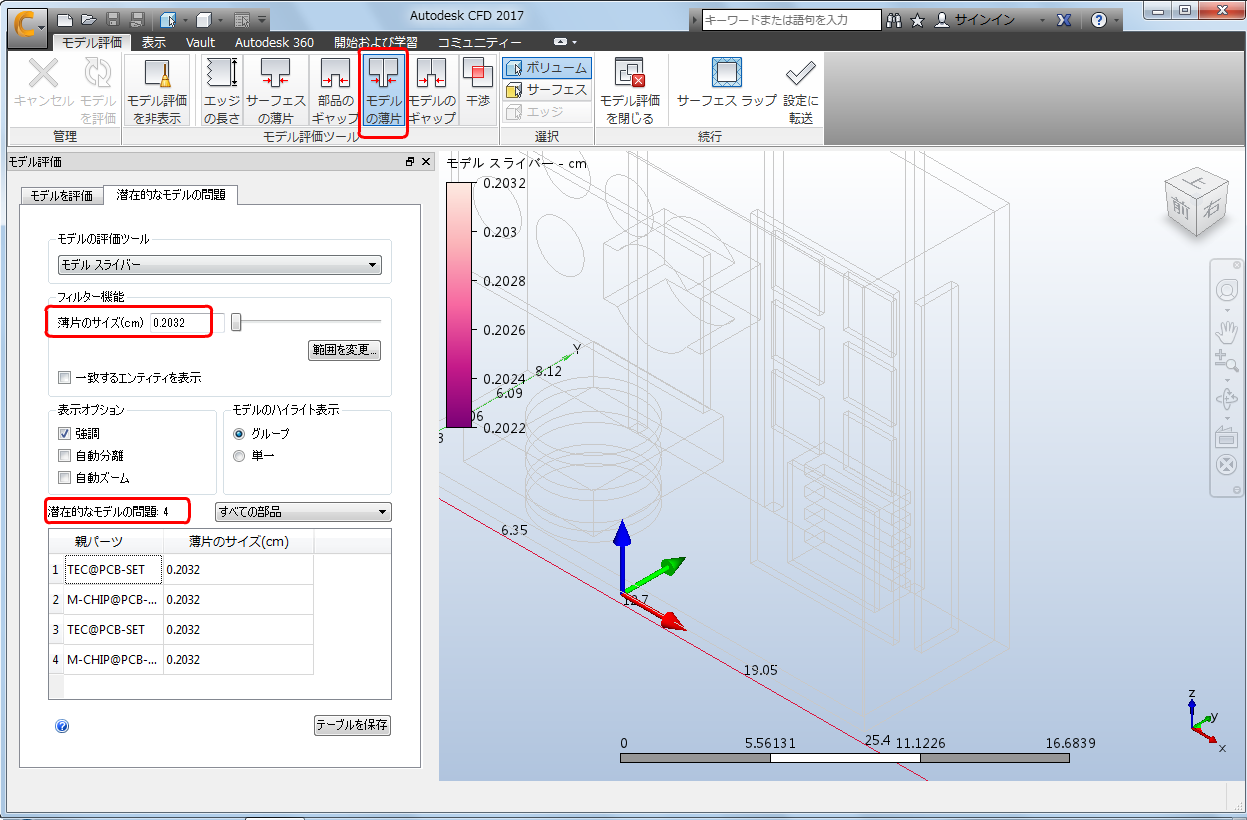Switch to the 表示 ribbon tab
Image resolution: width=1247 pixels, height=820 pixels.
tap(153, 42)
